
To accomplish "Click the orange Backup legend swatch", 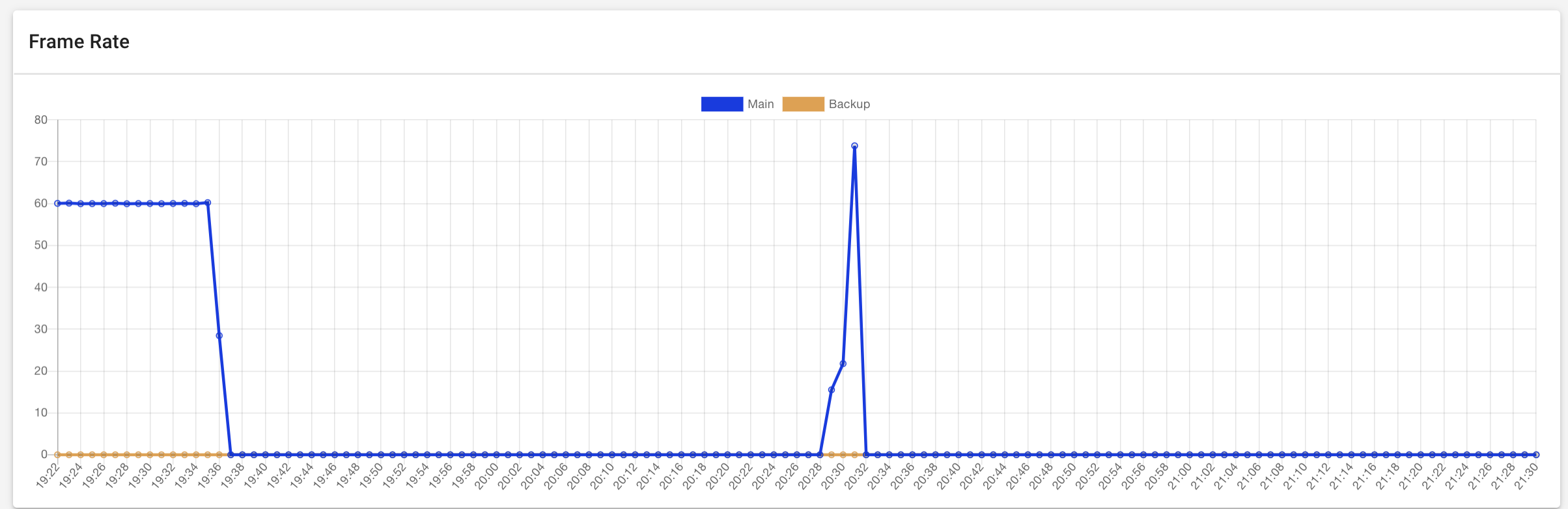I will point(803,104).
